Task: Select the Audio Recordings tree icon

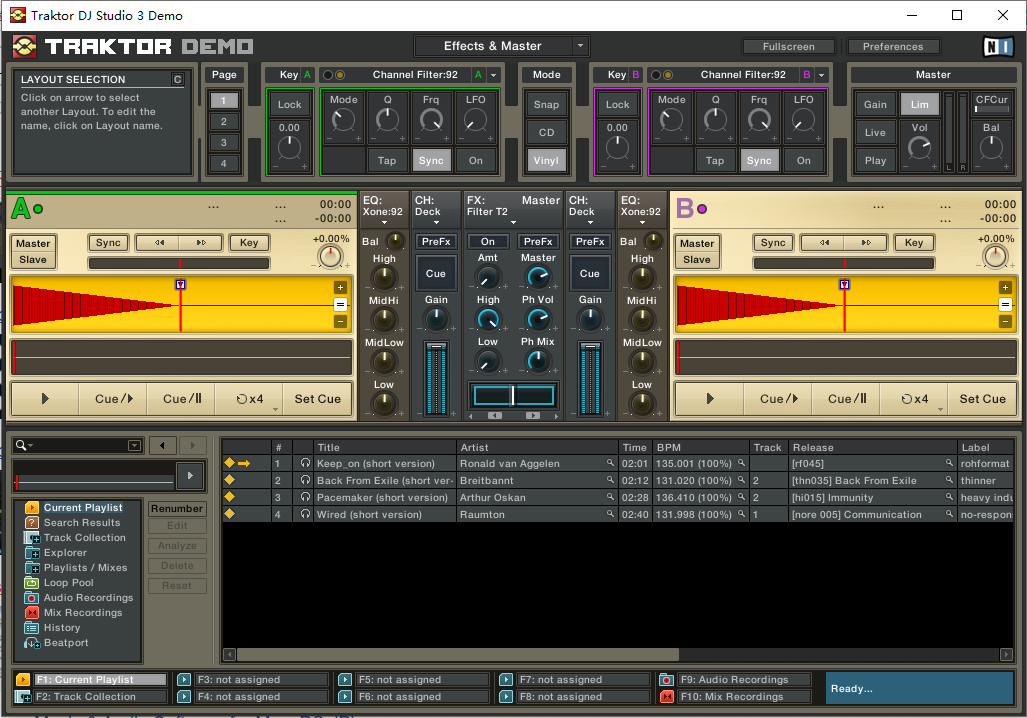Action: [32, 598]
